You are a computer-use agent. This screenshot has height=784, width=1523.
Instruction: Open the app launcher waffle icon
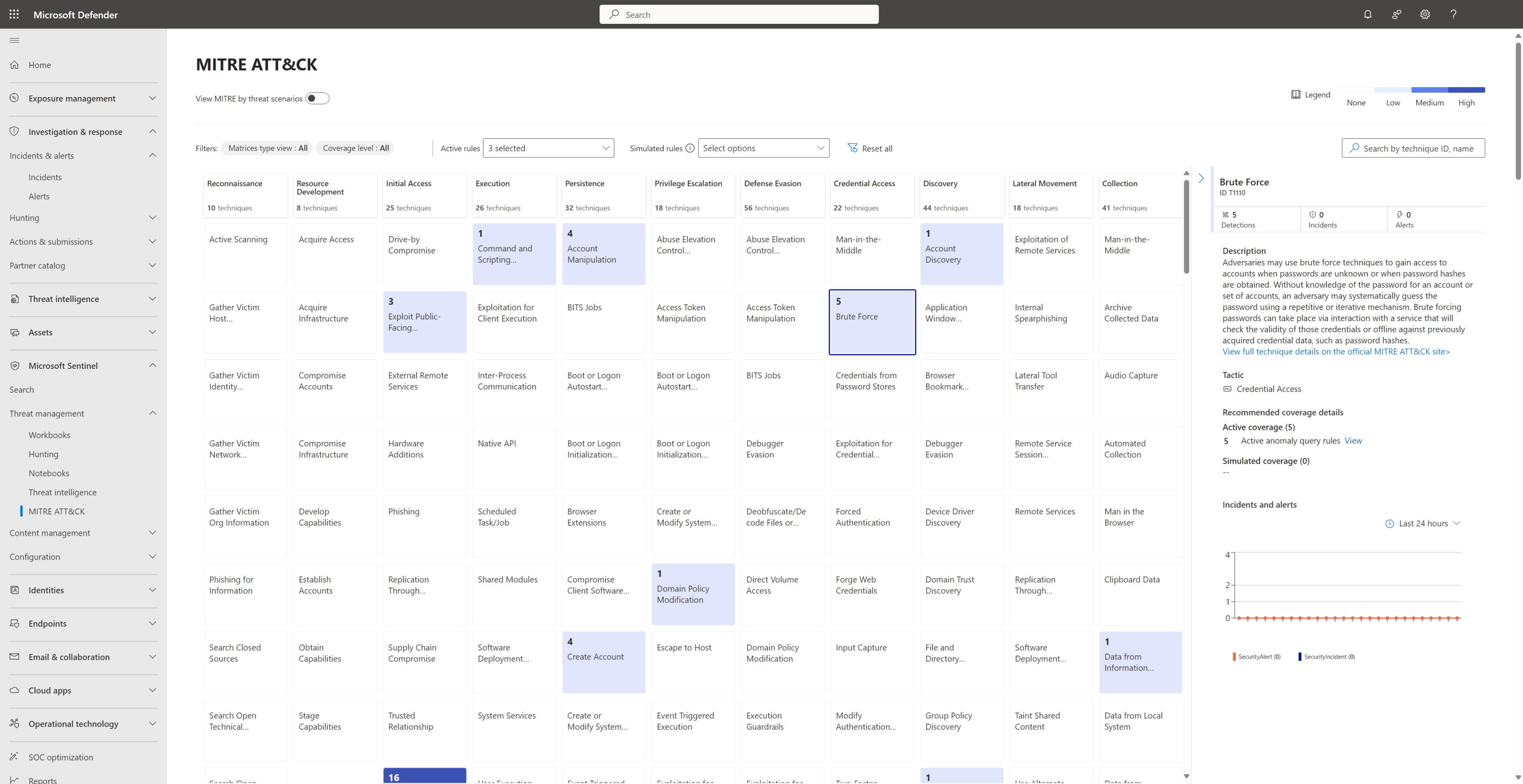[14, 14]
